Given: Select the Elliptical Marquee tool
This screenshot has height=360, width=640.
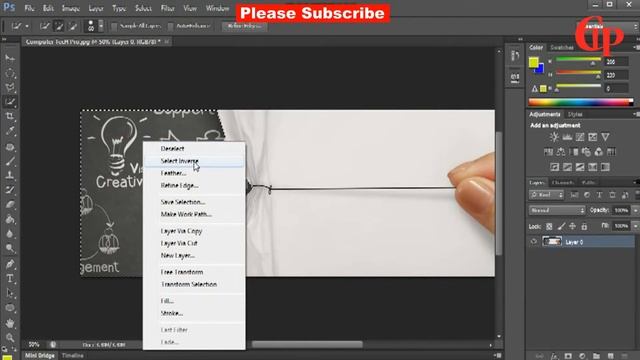Looking at the screenshot, I should click(x=10, y=73).
